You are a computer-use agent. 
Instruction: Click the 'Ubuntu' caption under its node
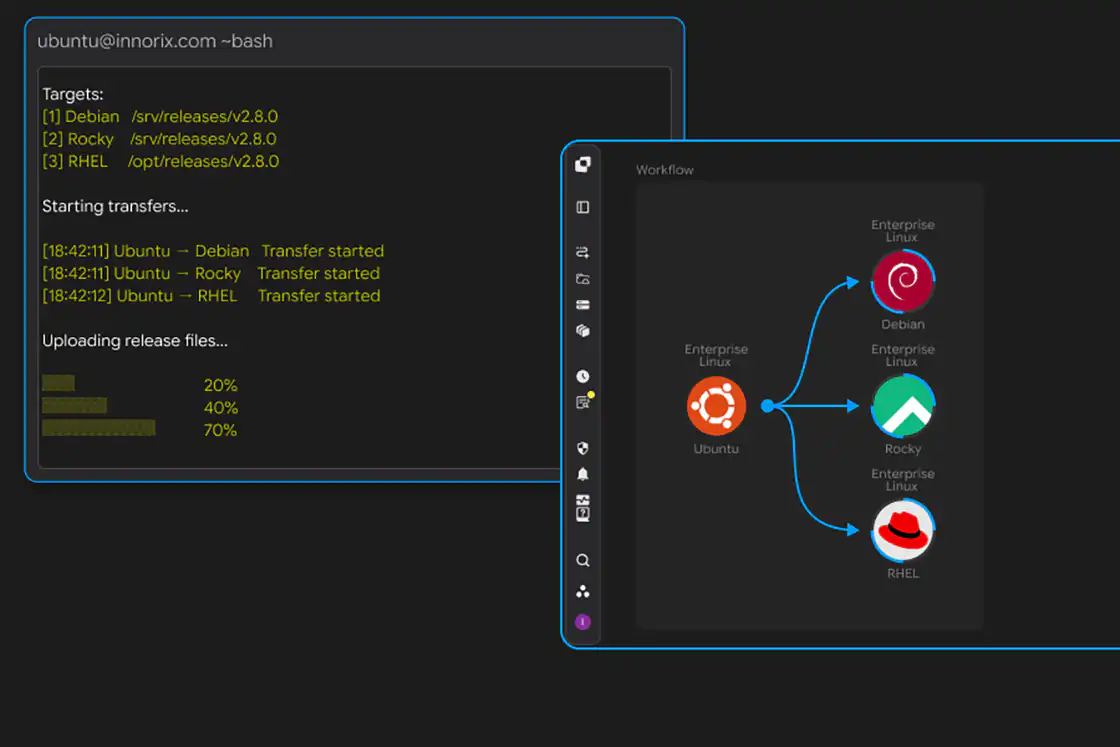[716, 449]
